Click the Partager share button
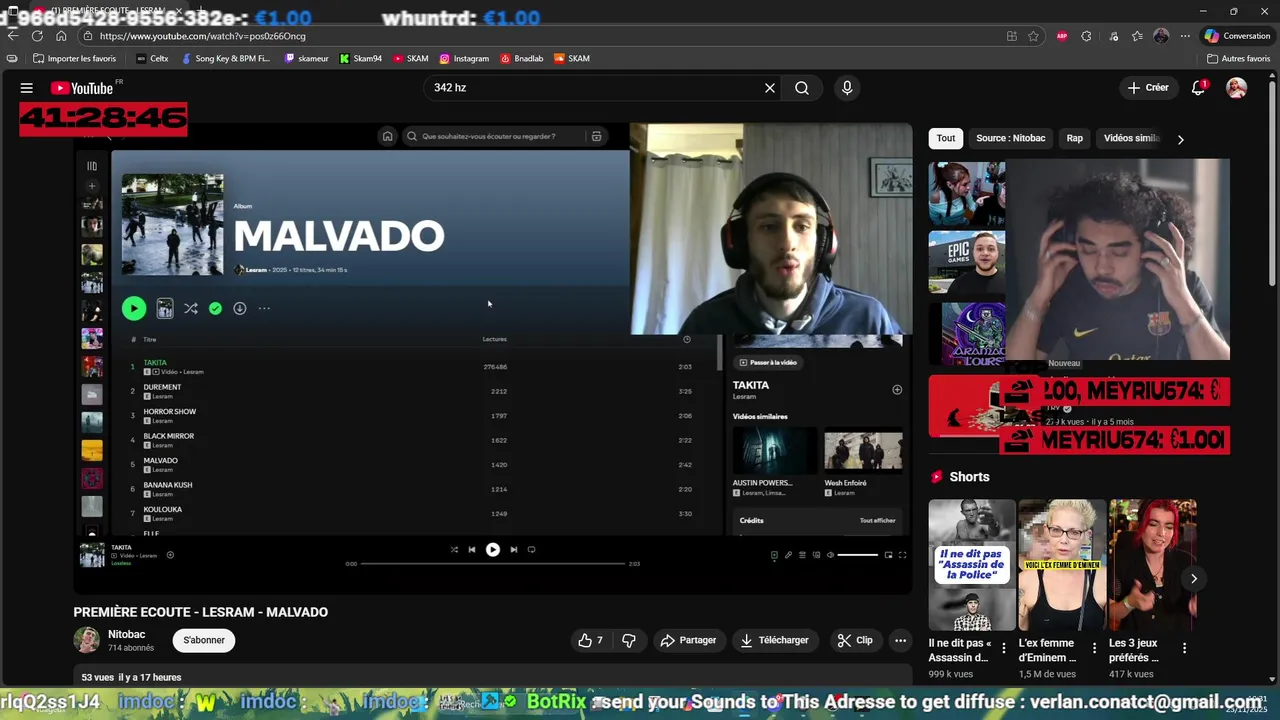Screen dimensions: 1280x720 689,640
